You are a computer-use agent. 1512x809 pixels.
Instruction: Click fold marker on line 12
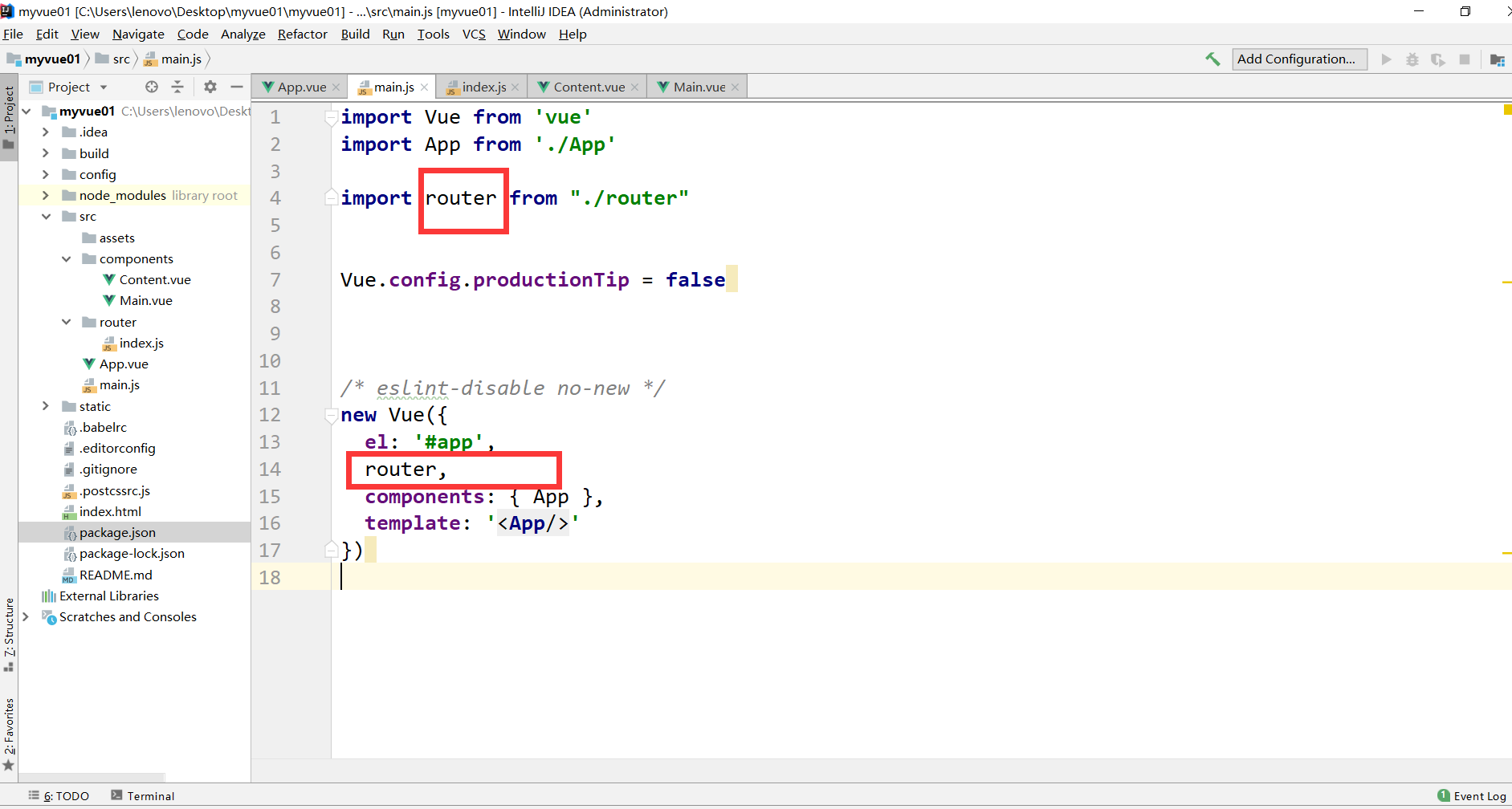331,415
